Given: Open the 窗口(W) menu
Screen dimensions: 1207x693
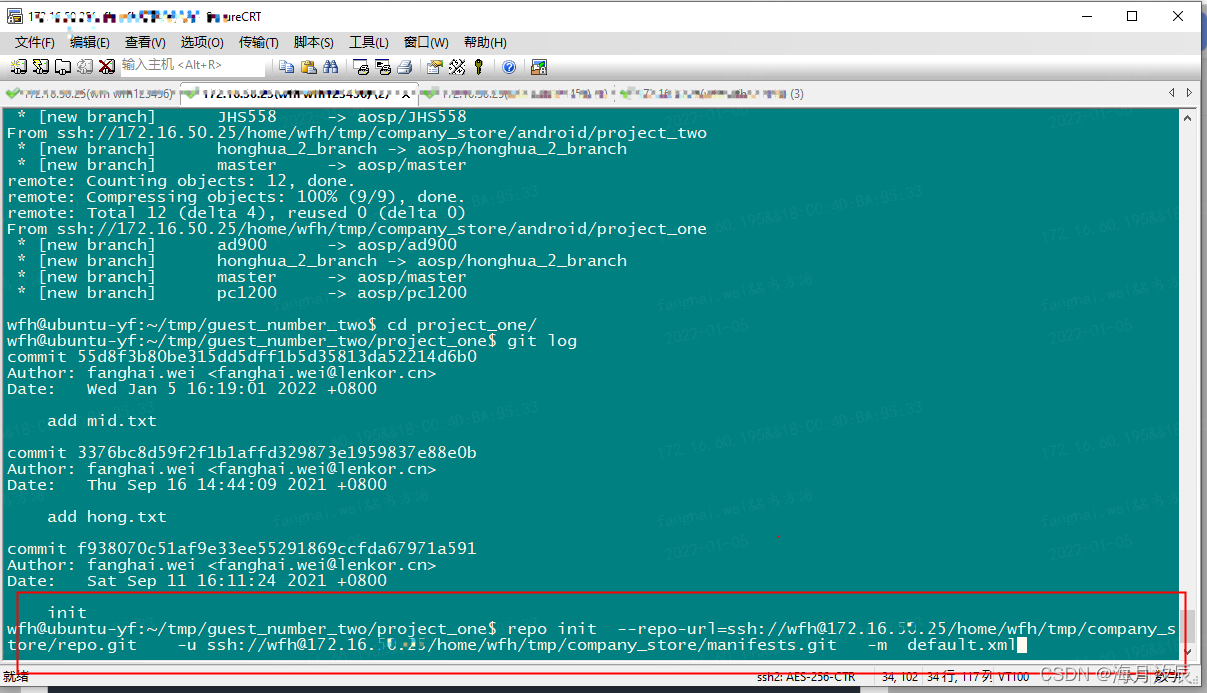Looking at the screenshot, I should point(426,42).
